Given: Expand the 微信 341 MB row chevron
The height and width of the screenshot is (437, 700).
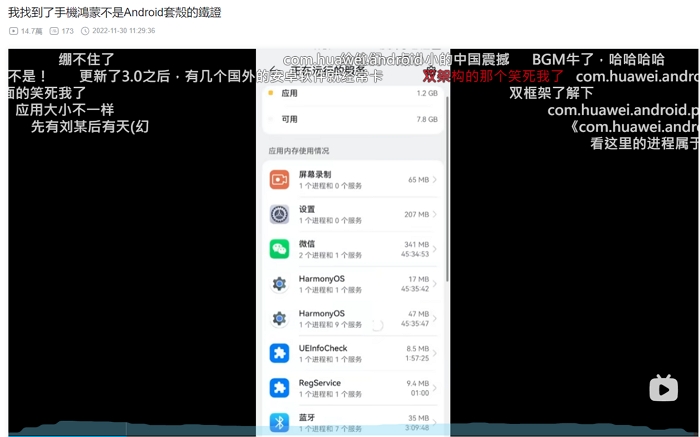Looking at the screenshot, I should [x=435, y=249].
